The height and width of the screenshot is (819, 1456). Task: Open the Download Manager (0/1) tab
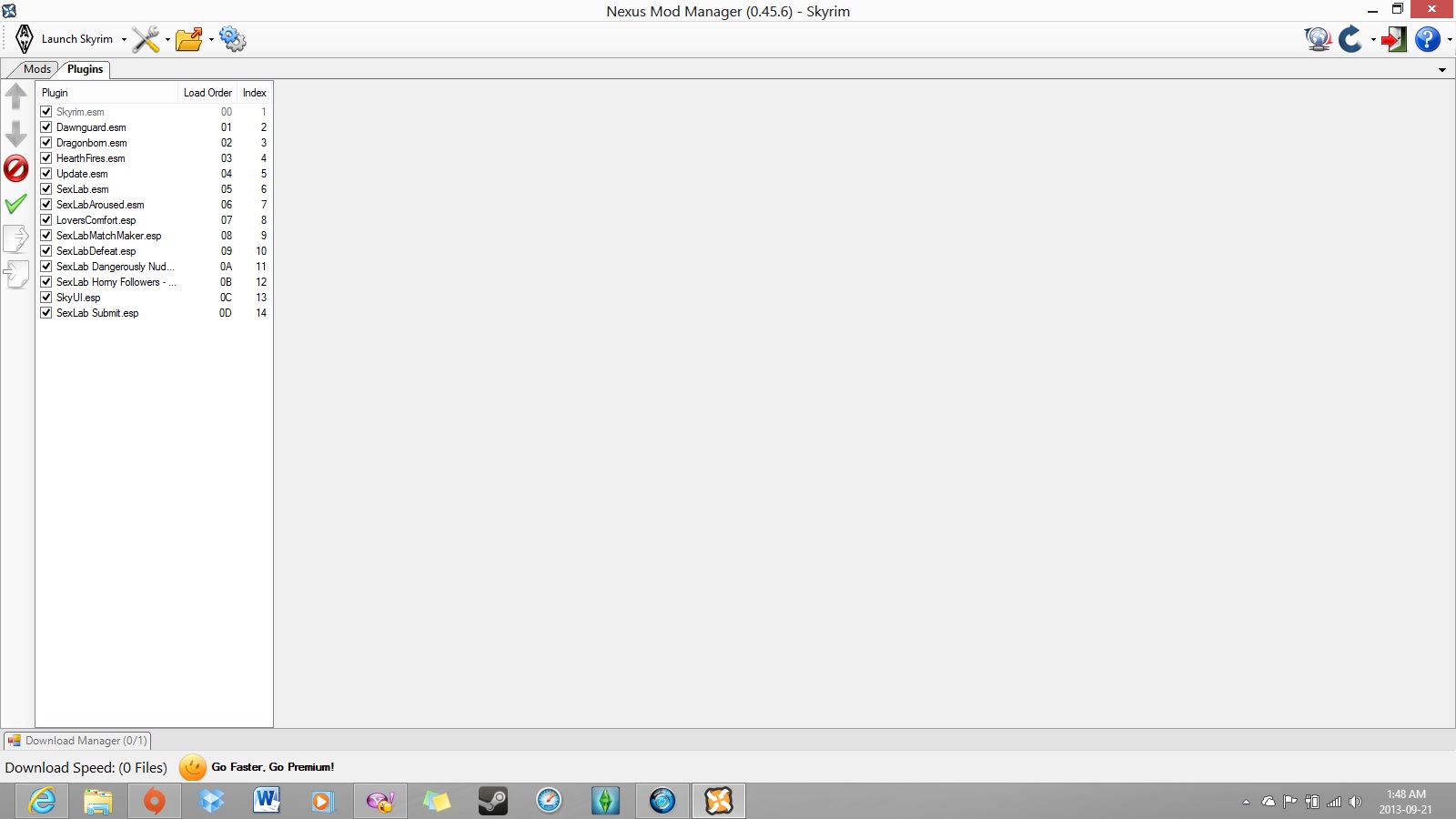[x=77, y=741]
